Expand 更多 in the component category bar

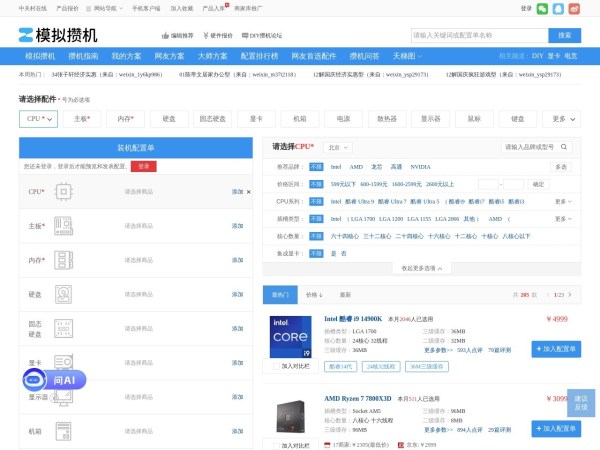[x=563, y=119]
